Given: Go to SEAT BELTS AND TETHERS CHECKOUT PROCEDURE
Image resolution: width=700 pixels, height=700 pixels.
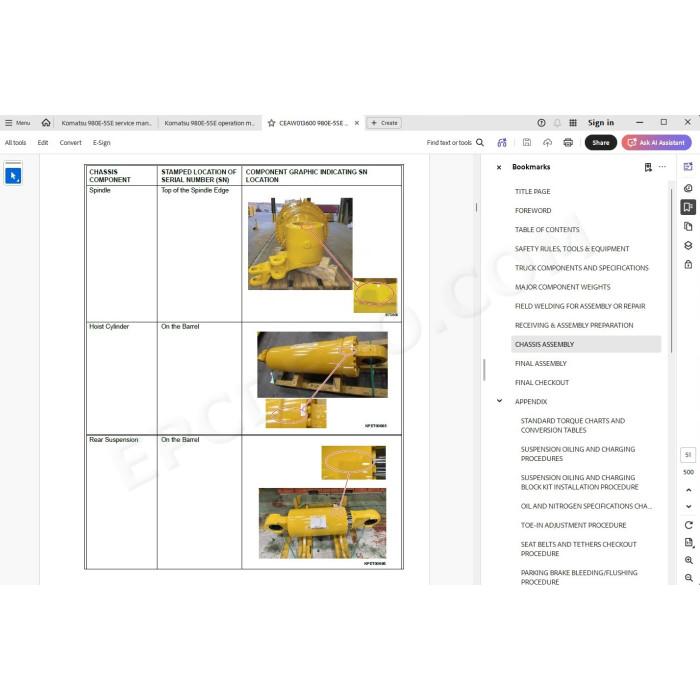Looking at the screenshot, I should click(578, 549).
